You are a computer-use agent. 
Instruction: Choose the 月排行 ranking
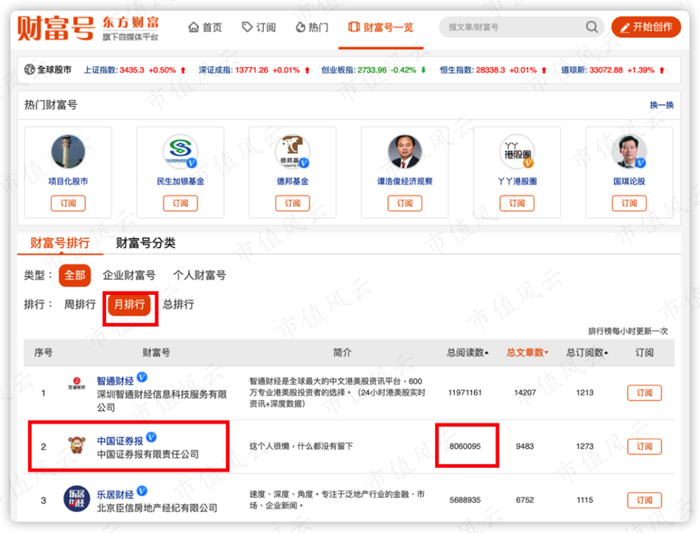(x=129, y=304)
